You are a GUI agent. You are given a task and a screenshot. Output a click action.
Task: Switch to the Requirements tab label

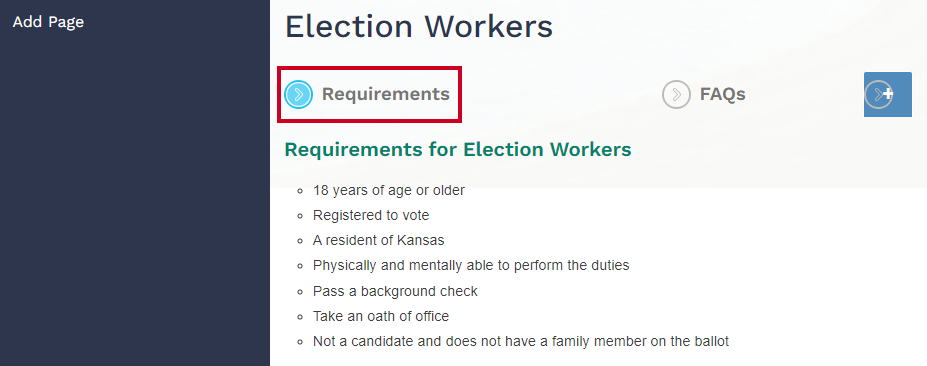pyautogui.click(x=385, y=94)
